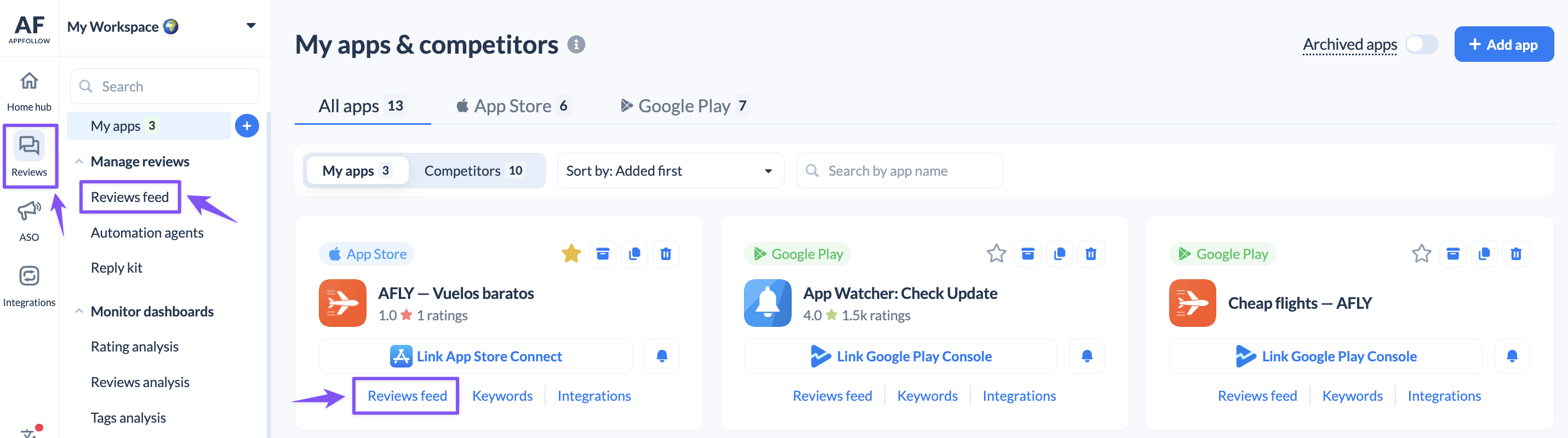The width and height of the screenshot is (1568, 438).
Task: Archive the AFLY — Vuelos baratos app
Action: pos(603,253)
